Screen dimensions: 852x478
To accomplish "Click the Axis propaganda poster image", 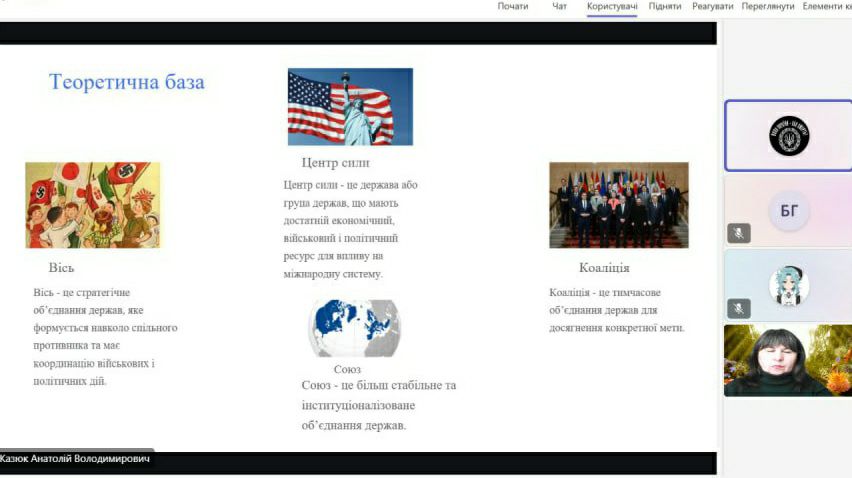I will pos(92,205).
